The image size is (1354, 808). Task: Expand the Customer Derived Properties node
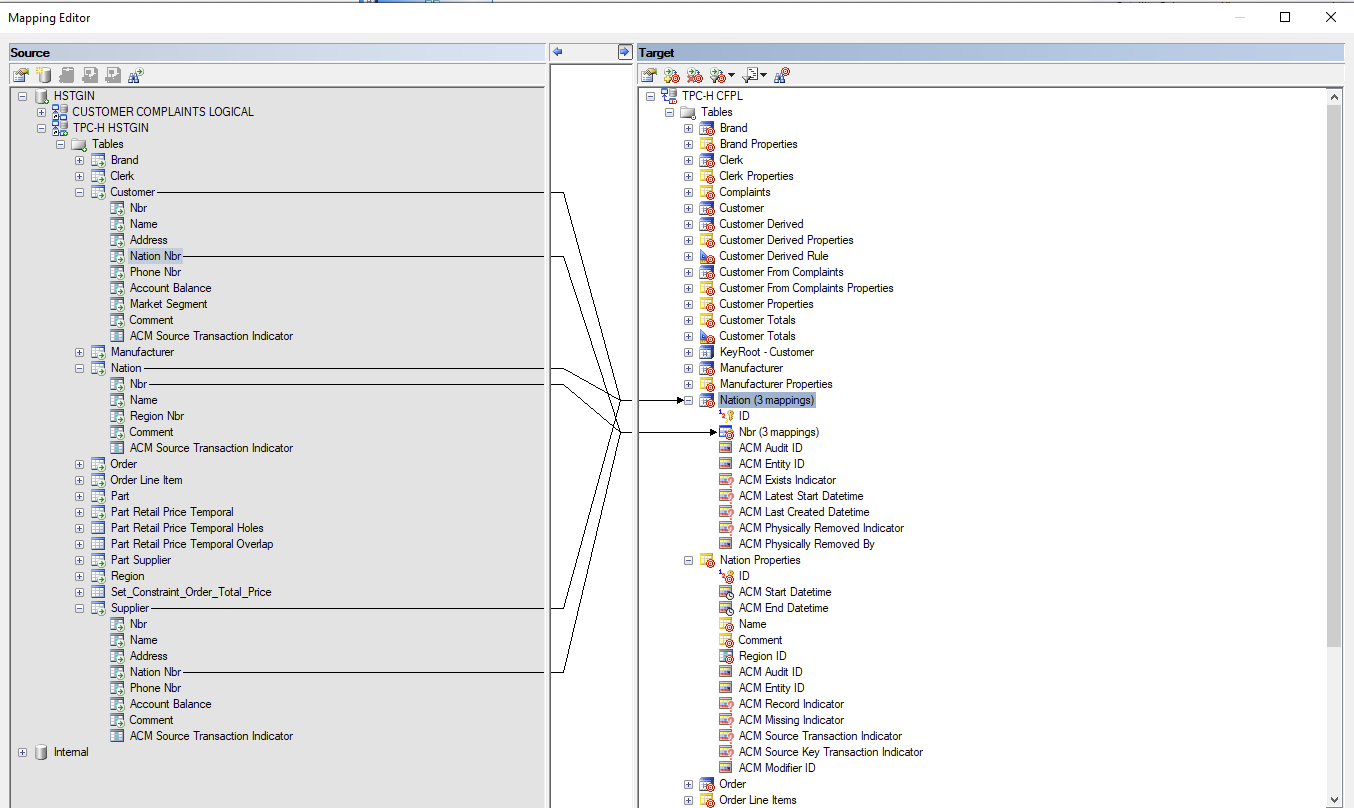688,240
